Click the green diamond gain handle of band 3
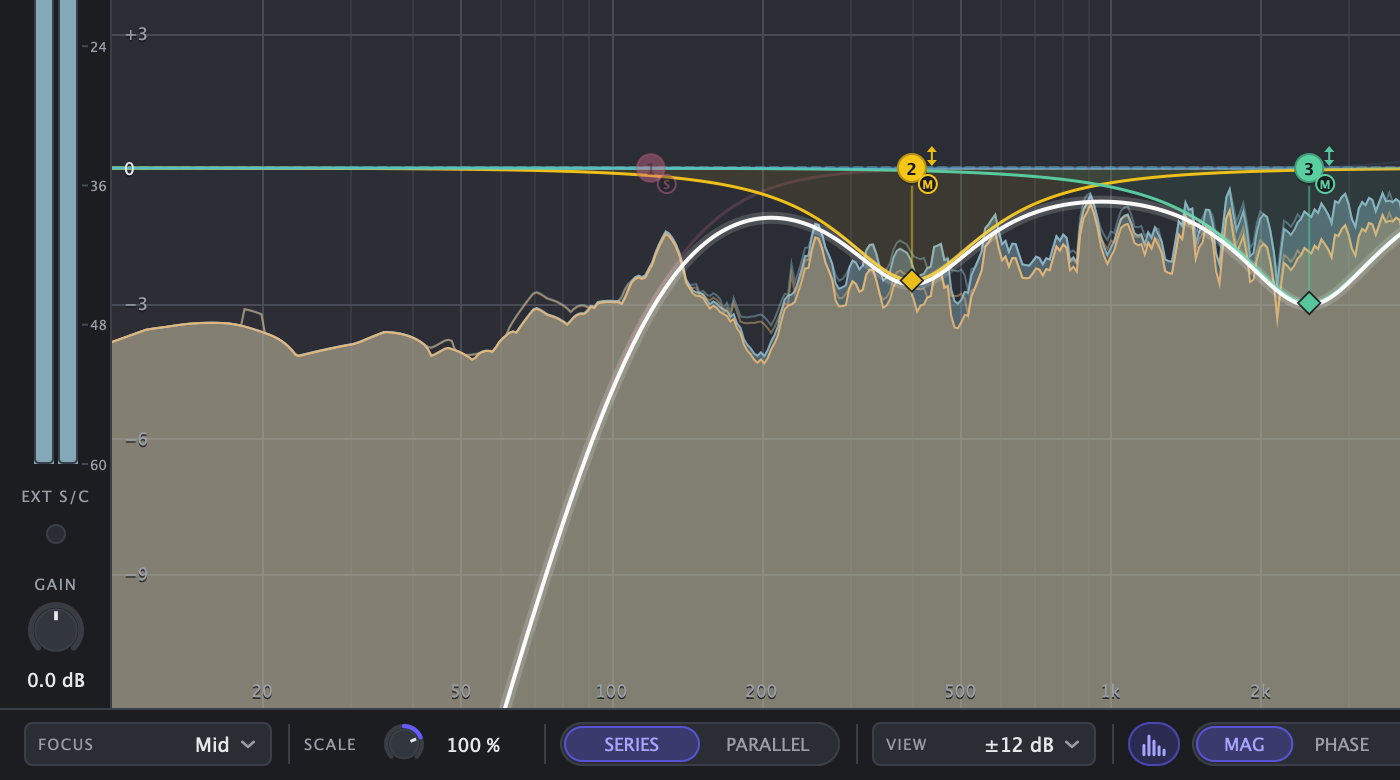1400x780 pixels. [x=1309, y=302]
